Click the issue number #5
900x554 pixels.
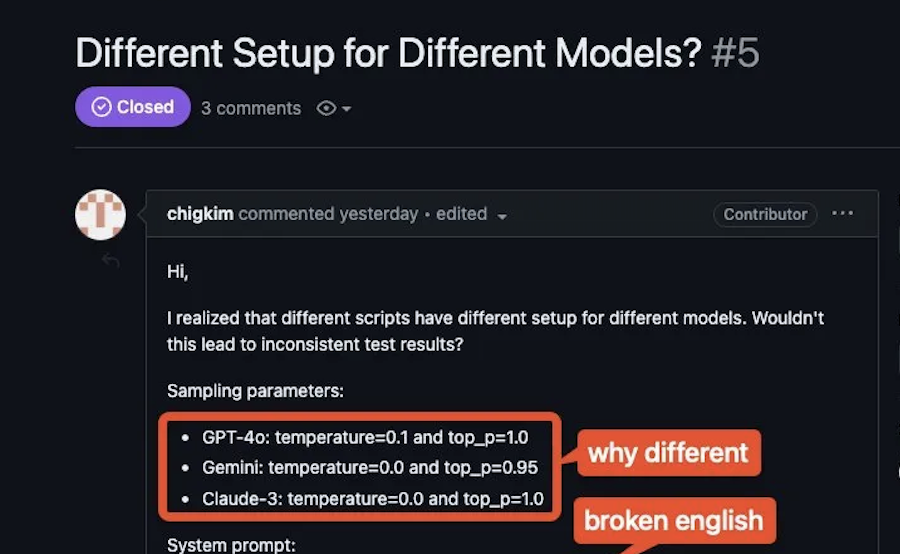click(734, 53)
